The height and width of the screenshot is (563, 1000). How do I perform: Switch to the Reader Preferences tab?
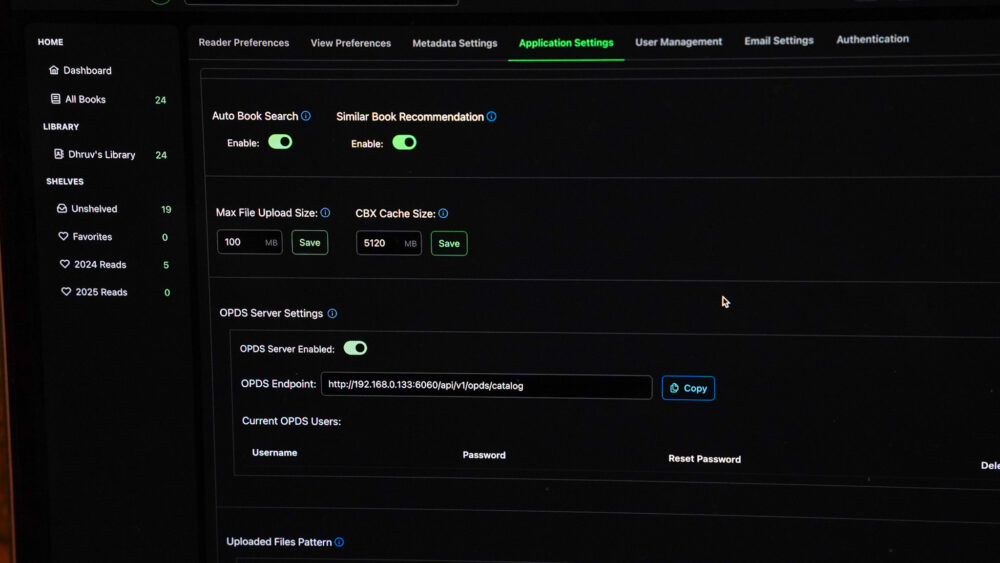[243, 43]
